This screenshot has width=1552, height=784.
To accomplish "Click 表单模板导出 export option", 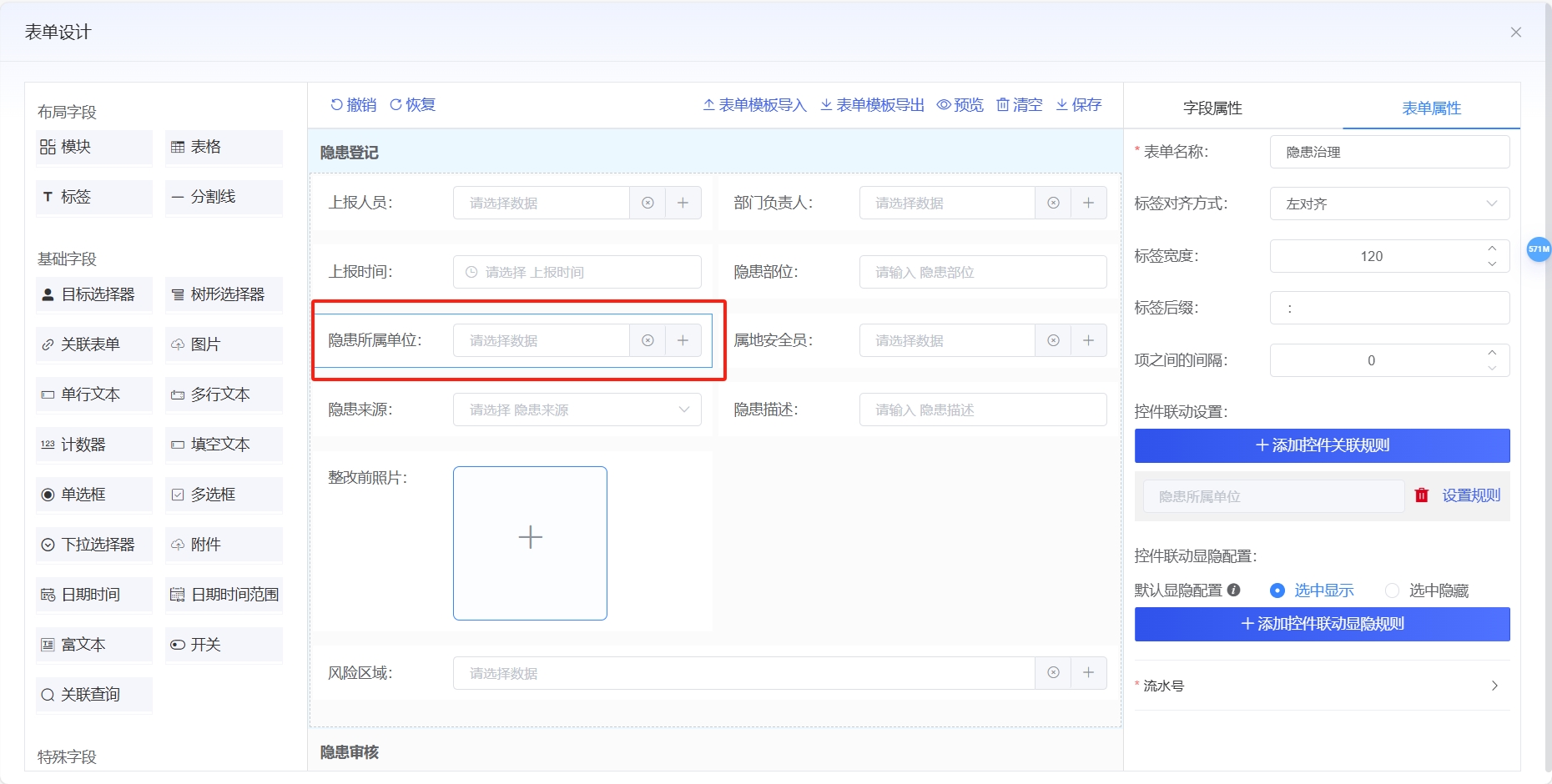I will (872, 104).
